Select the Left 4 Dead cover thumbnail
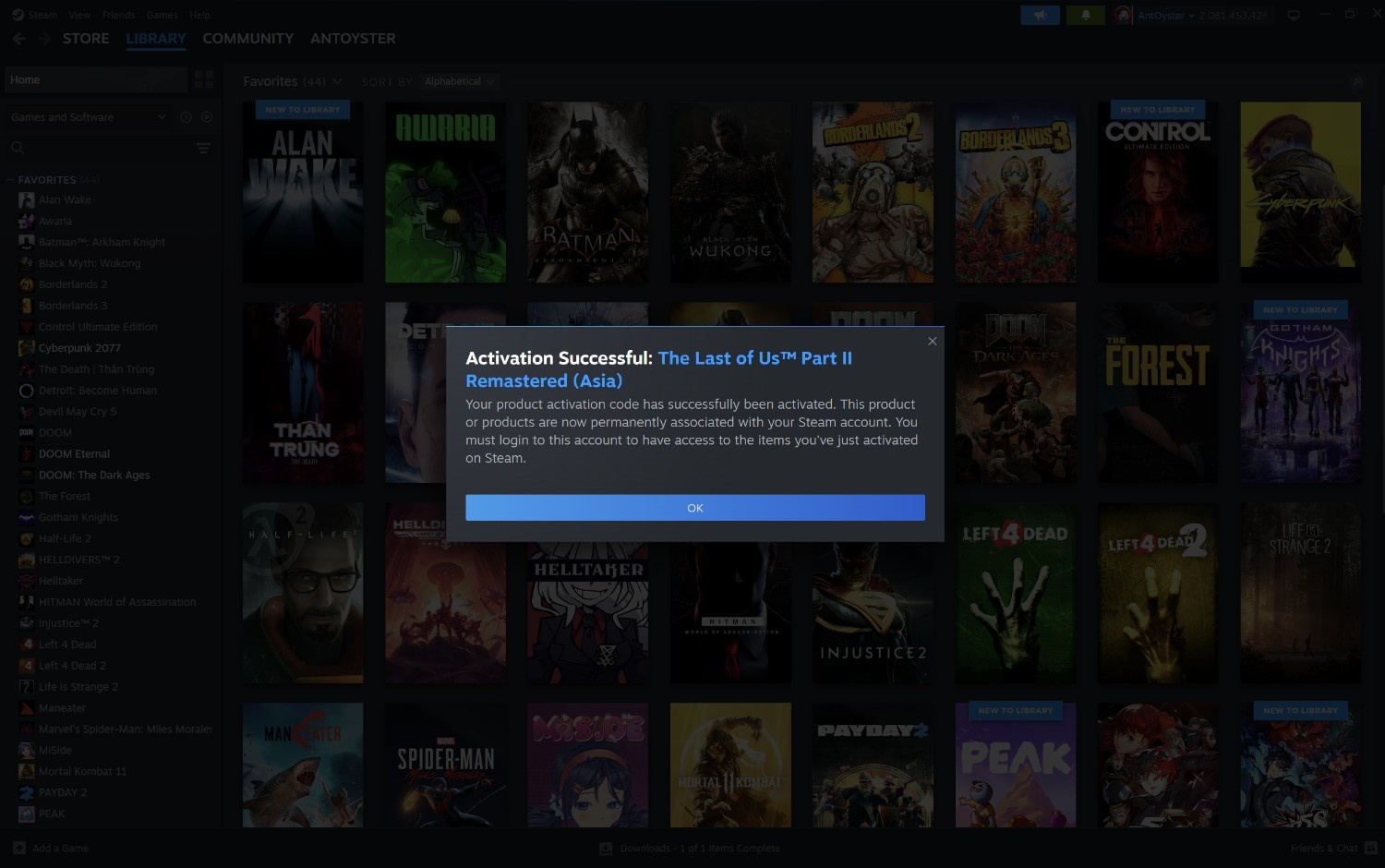1385x868 pixels. pyautogui.click(x=1015, y=593)
